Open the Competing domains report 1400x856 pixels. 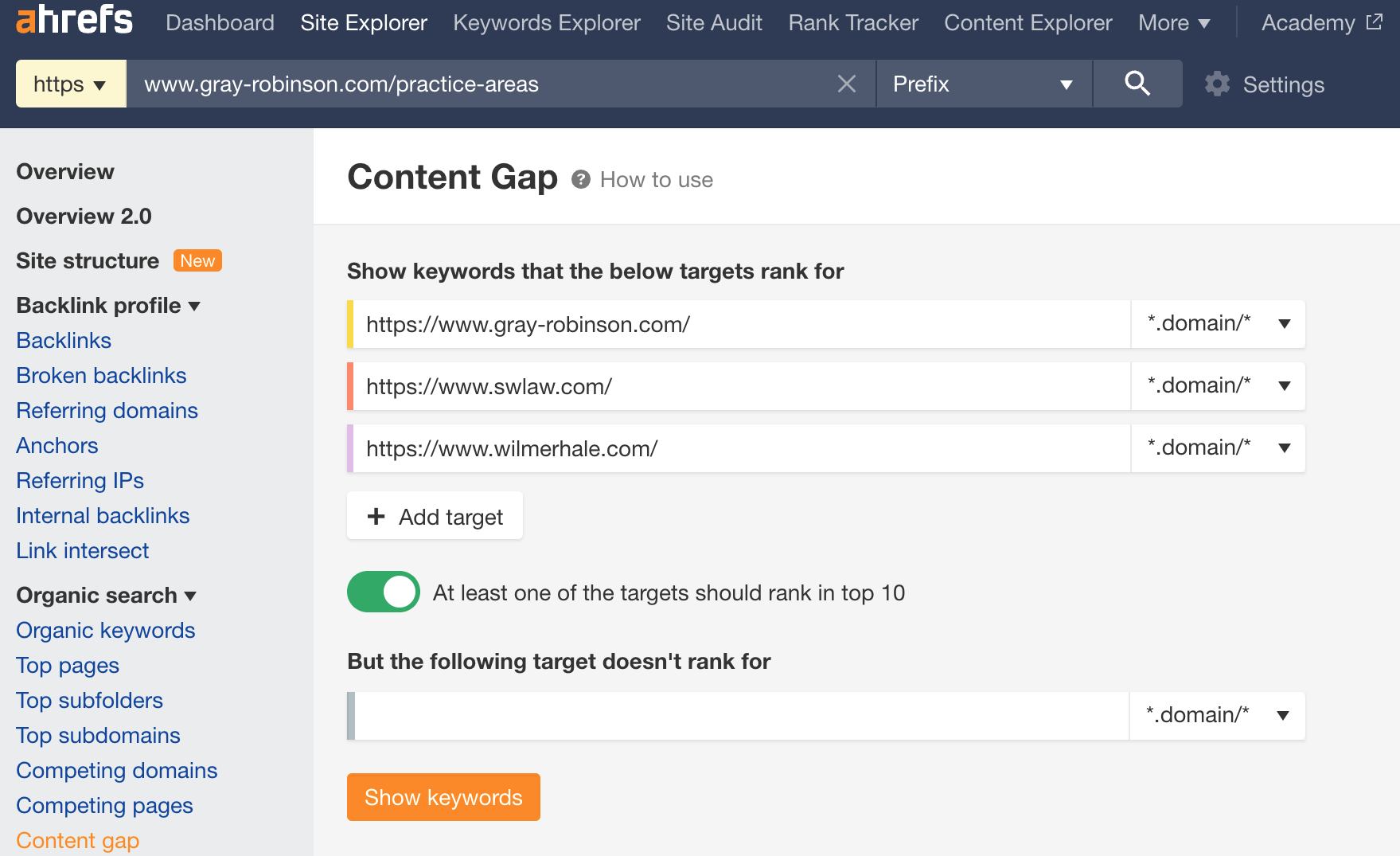[x=116, y=770]
